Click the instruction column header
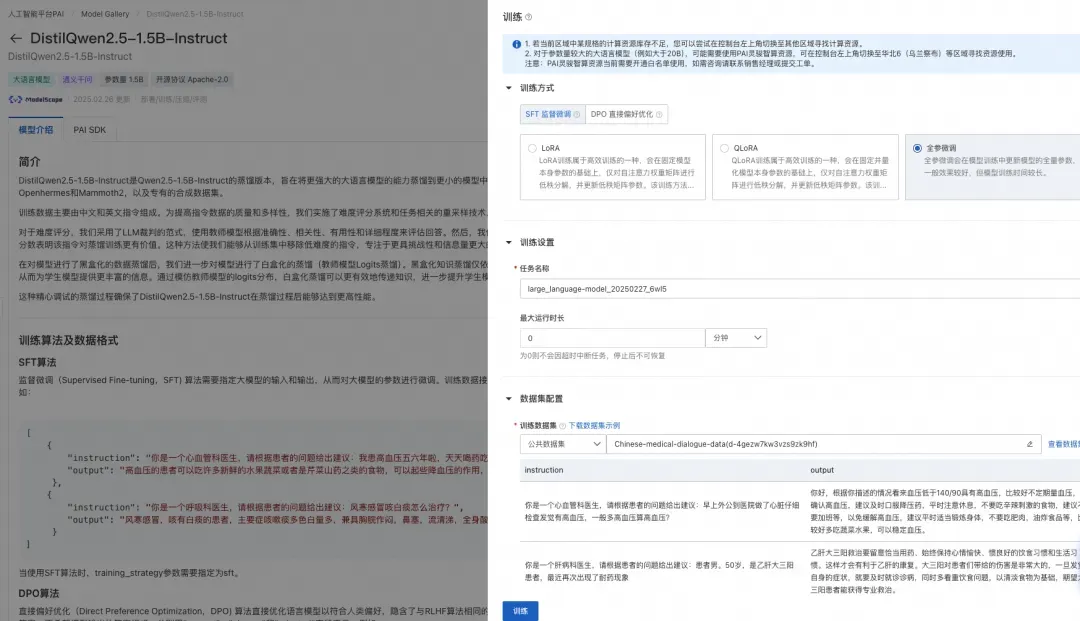The image size is (1080, 621). pos(544,470)
